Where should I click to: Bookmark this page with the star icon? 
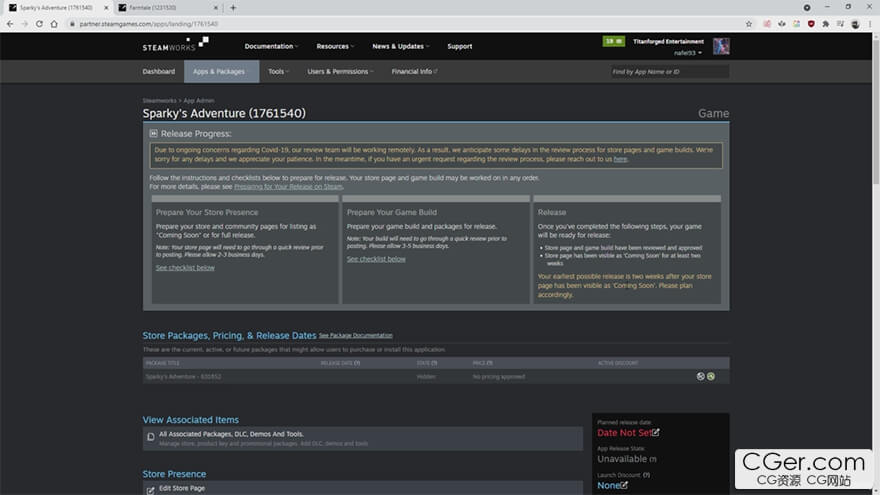pyautogui.click(x=749, y=24)
